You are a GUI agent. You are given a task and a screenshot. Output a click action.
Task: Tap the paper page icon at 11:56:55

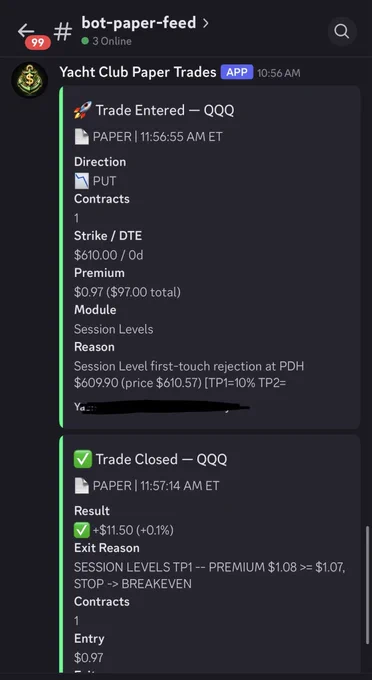82,137
